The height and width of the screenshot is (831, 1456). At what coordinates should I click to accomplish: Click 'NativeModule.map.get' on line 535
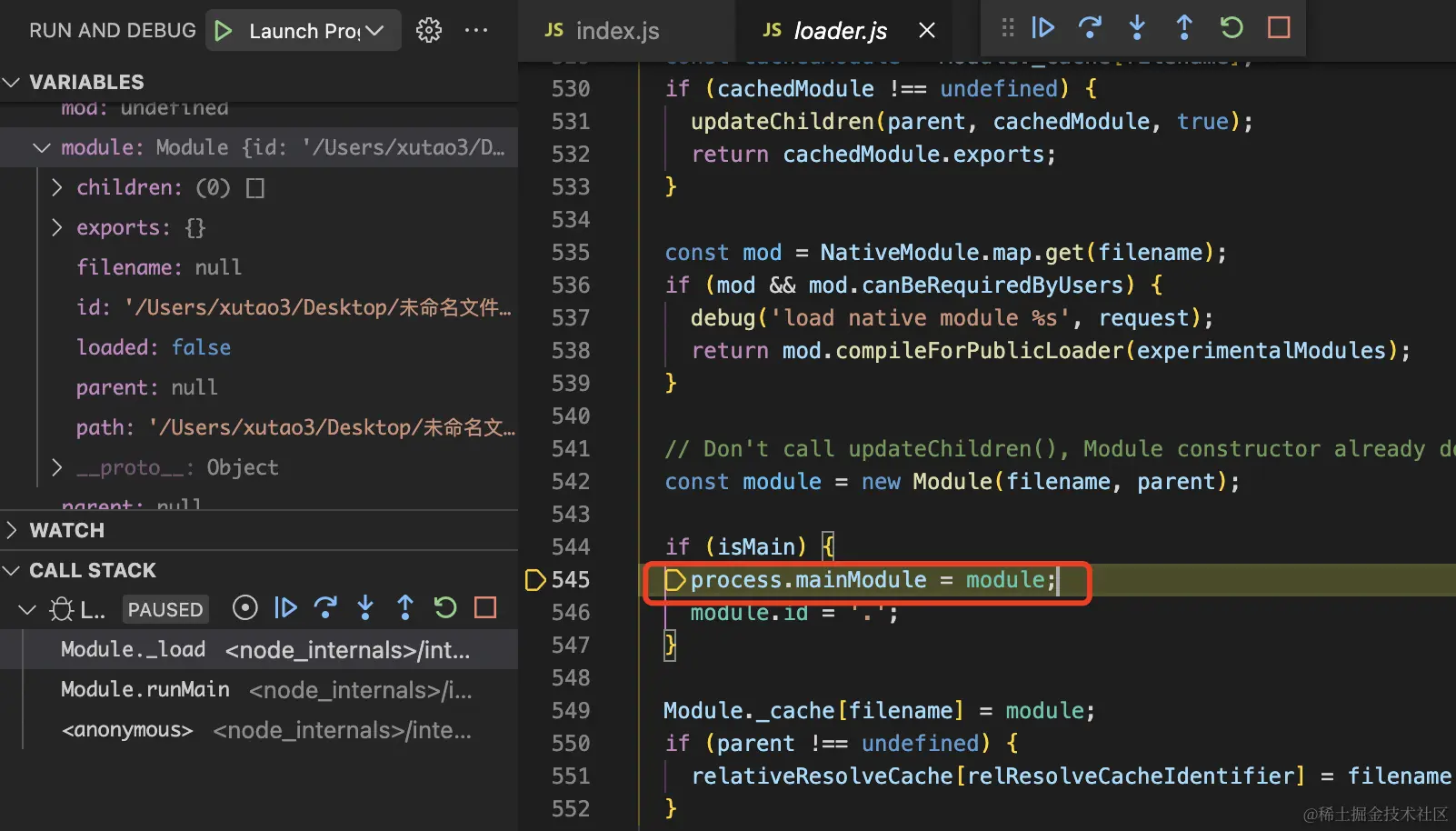coord(952,253)
